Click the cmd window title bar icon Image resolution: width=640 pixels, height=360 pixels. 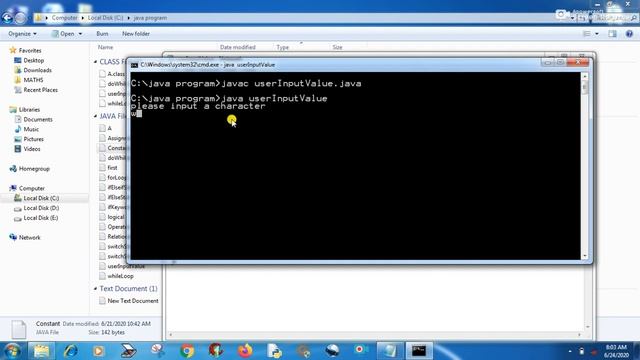134,65
